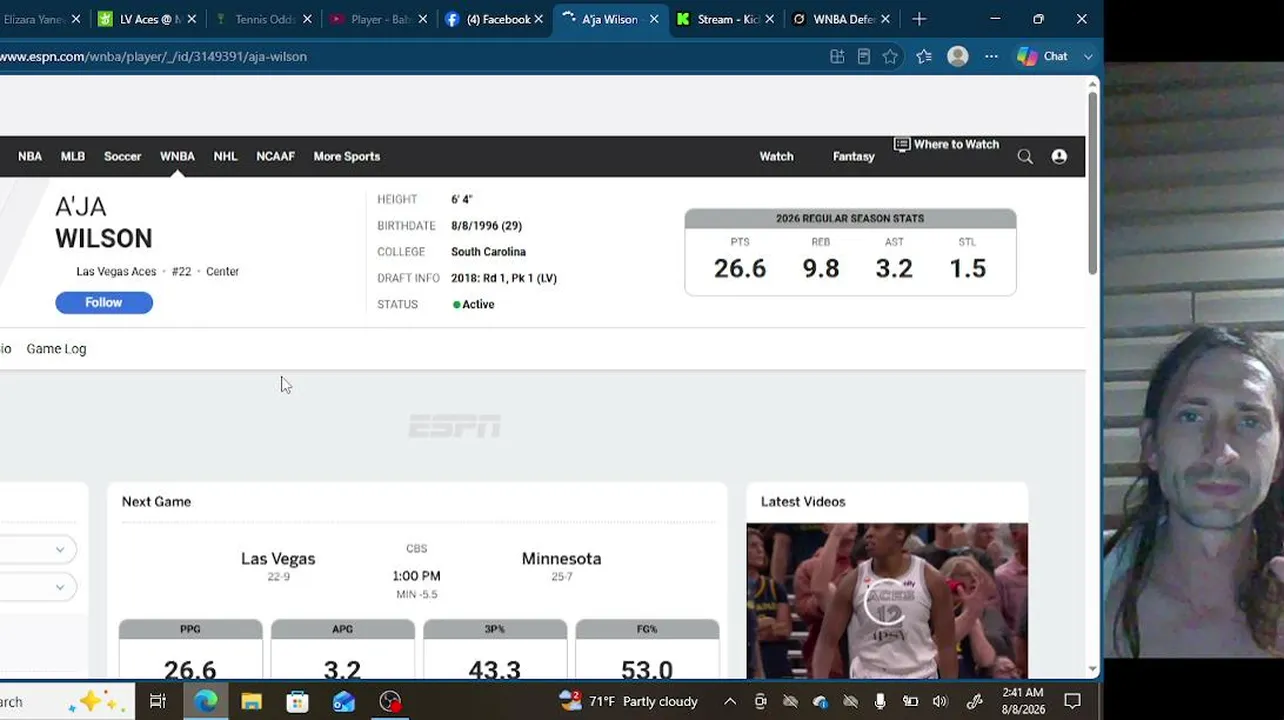Click the microphone tray icon
Screen dimensions: 1284x720
pyautogui.click(x=880, y=701)
